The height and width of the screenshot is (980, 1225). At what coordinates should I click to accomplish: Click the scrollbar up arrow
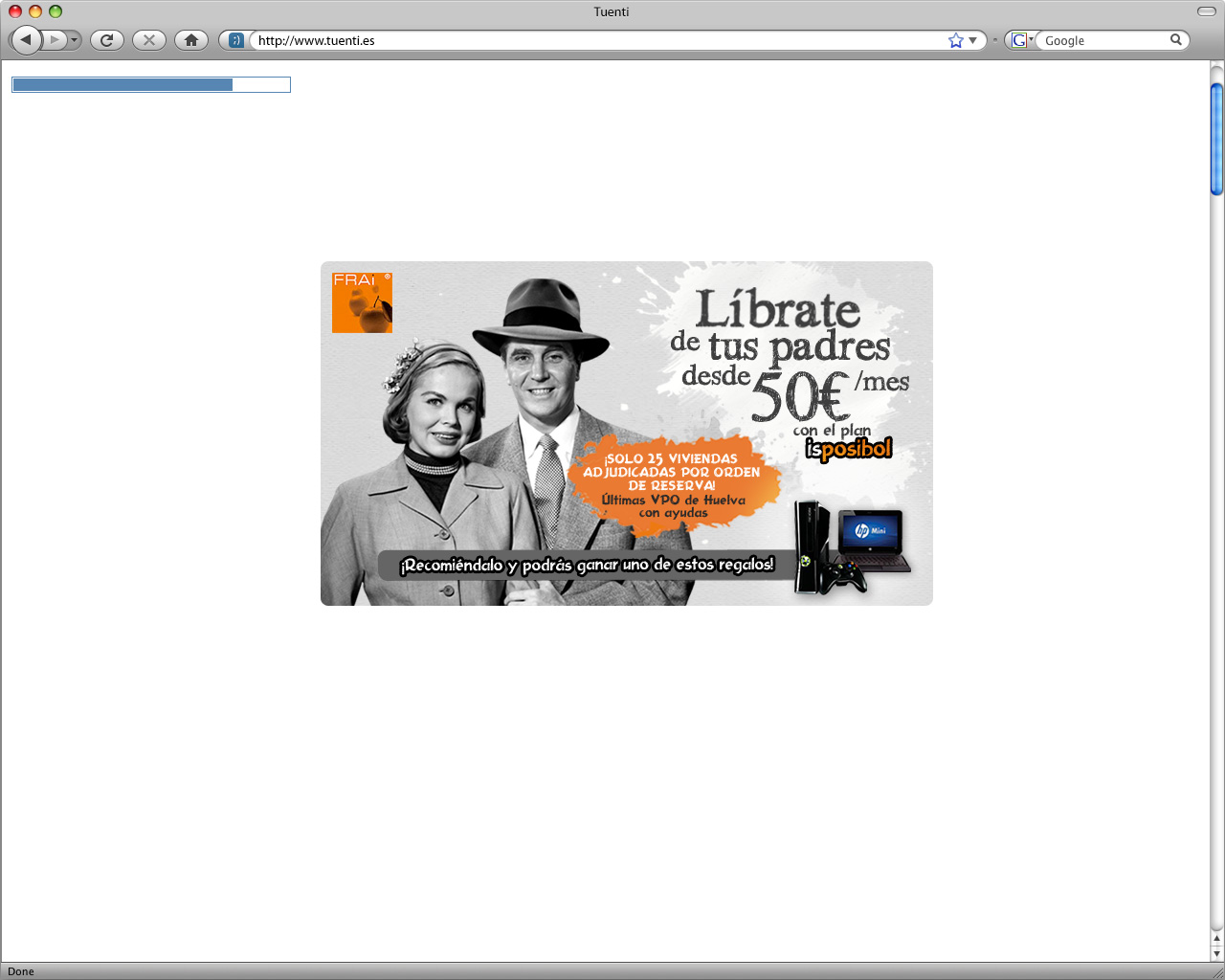1216,939
